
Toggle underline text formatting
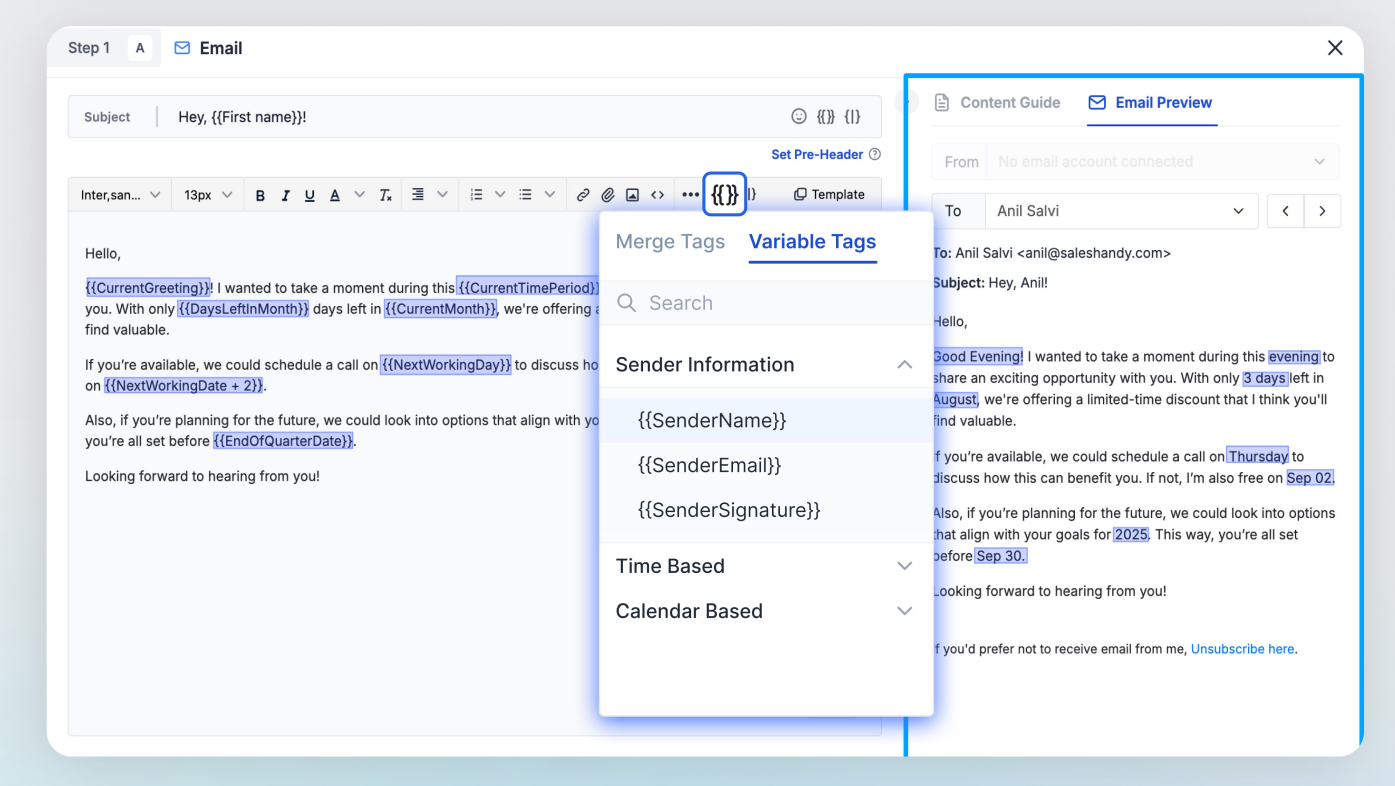(x=310, y=195)
